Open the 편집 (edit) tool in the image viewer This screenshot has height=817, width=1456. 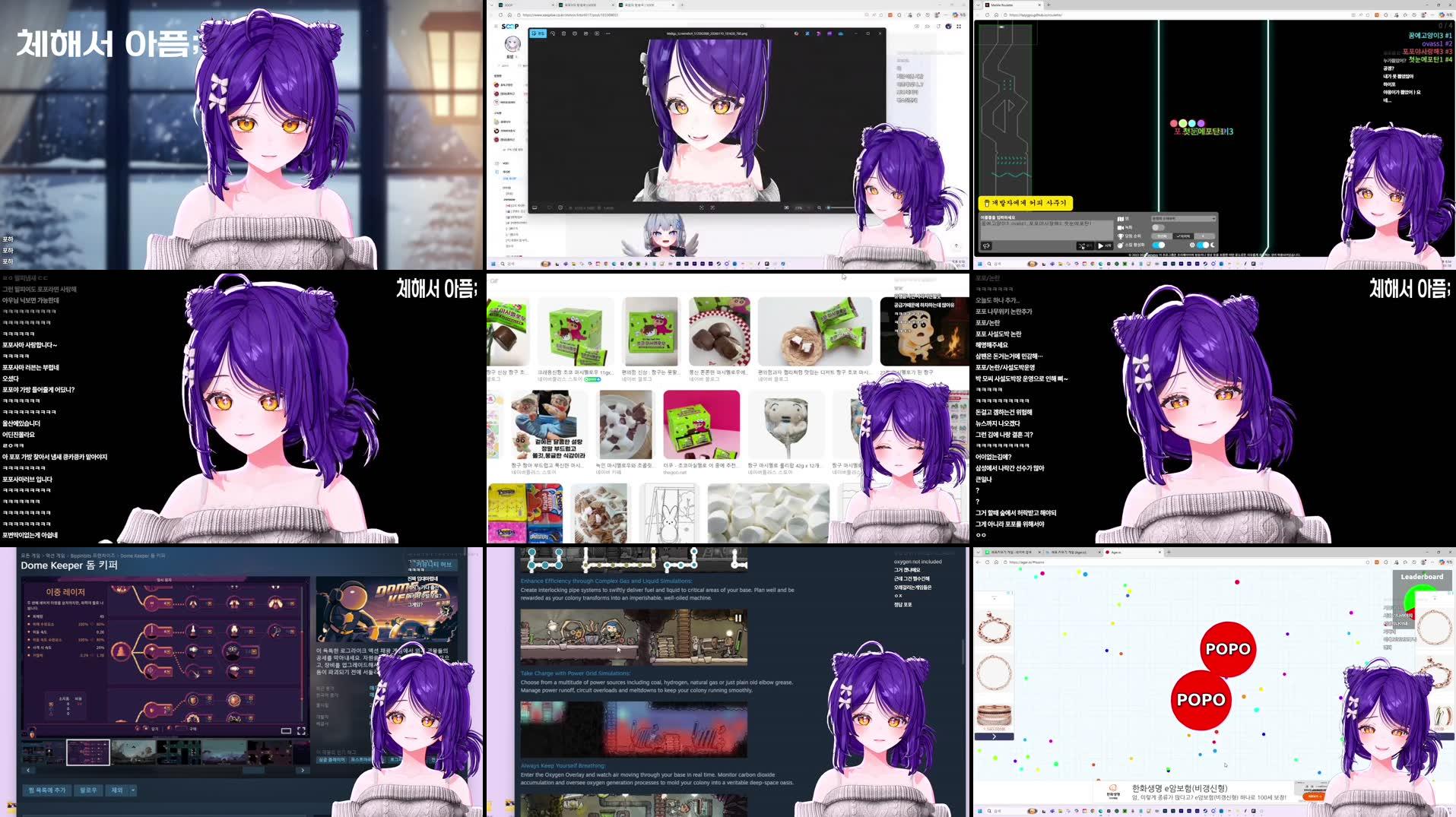[538, 33]
